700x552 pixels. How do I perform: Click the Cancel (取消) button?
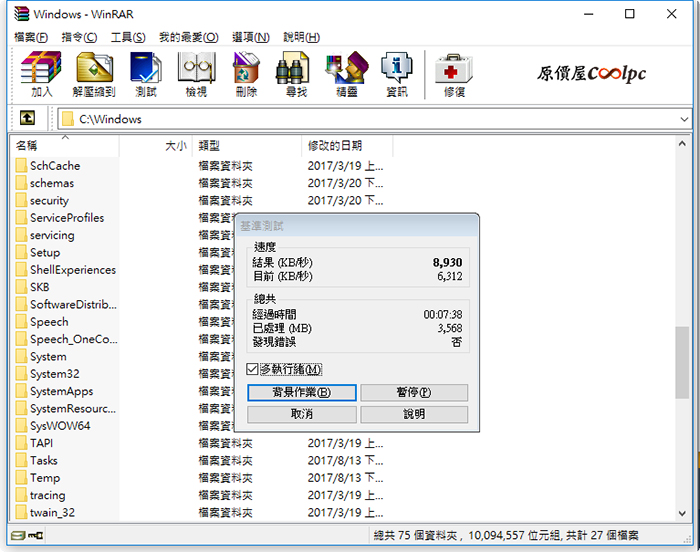(302, 414)
